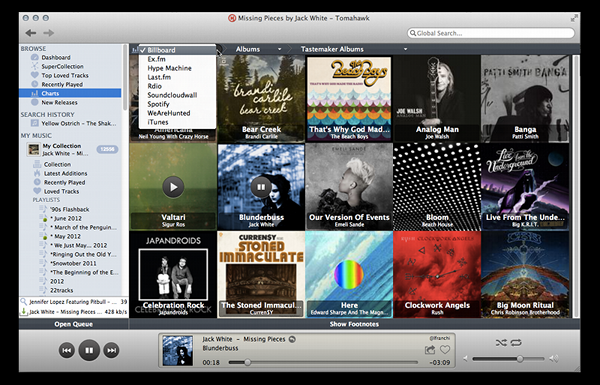Open 22tracks playlist
Viewport: 600px width, 385px height.
62,290
